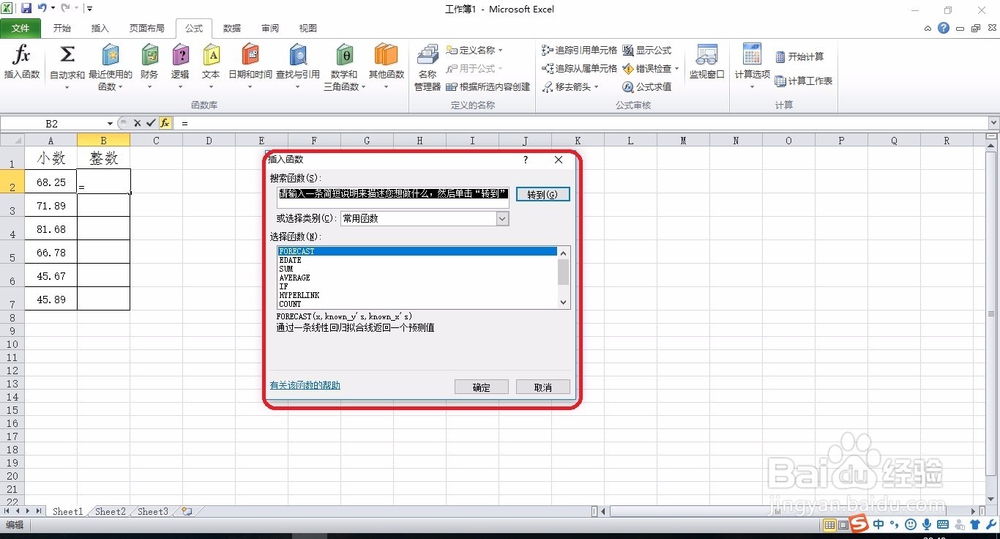Open the AutoSum (自动求和) sigma icon
Screen dimensions: 1000x539
click(x=67, y=54)
